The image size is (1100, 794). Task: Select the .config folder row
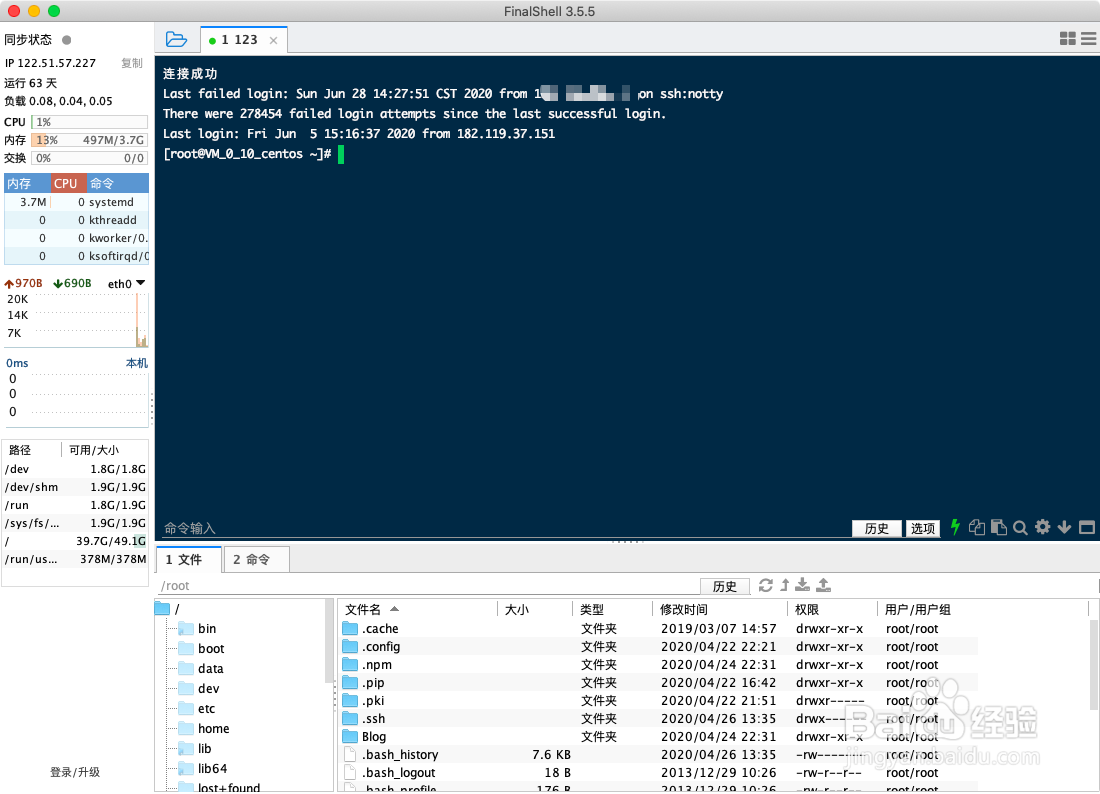tap(659, 647)
